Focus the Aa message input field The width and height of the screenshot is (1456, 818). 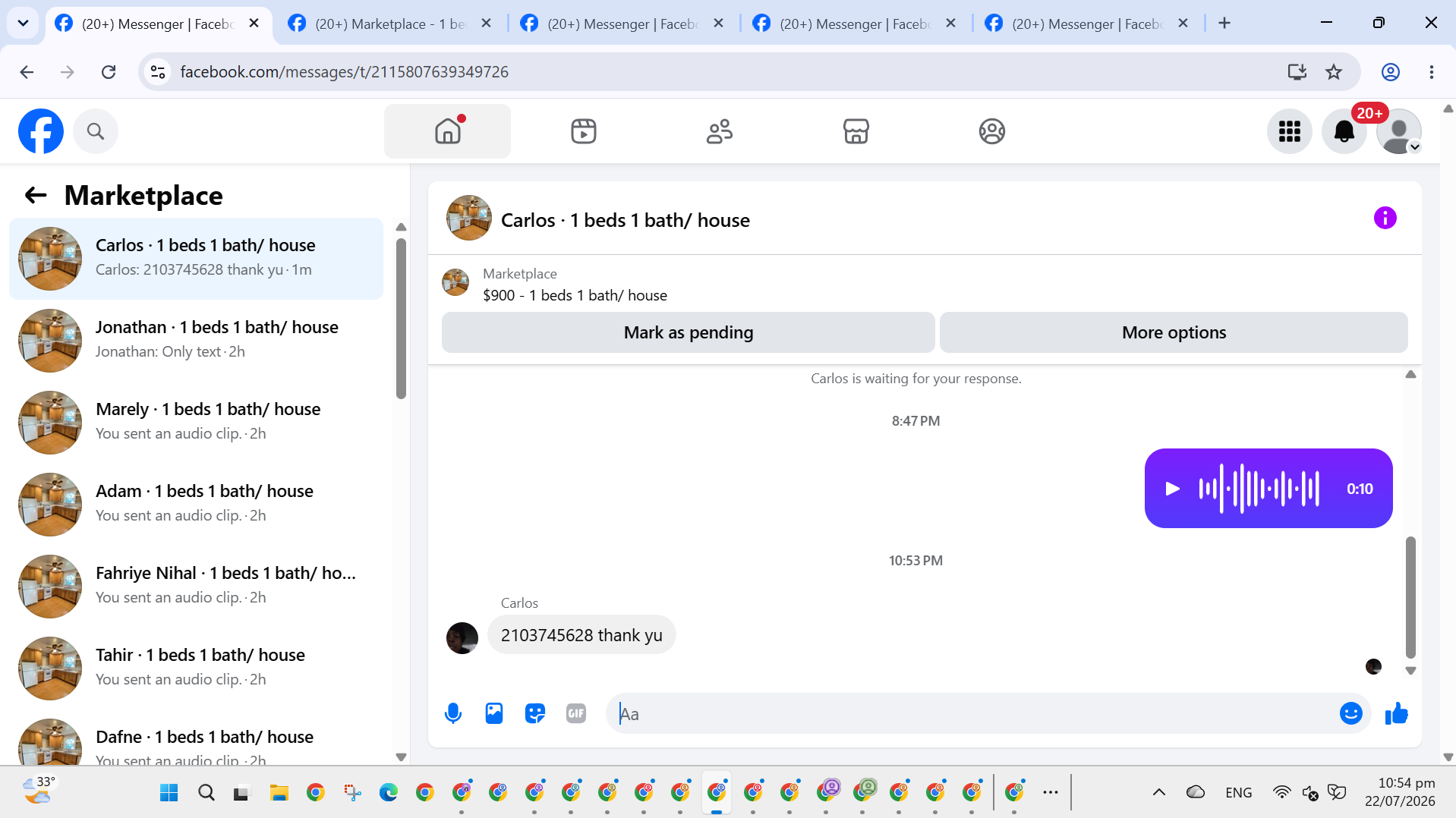[972, 713]
